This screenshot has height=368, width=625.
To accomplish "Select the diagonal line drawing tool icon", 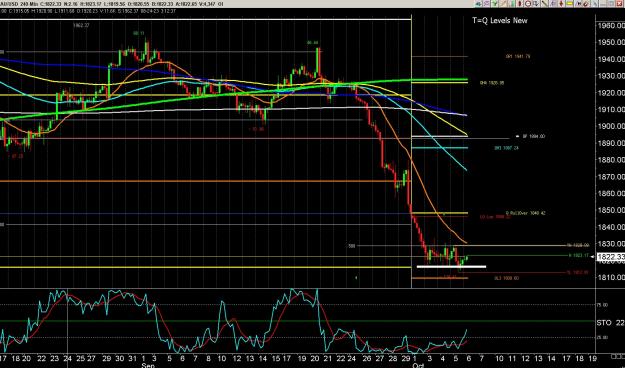I will coord(545,4).
